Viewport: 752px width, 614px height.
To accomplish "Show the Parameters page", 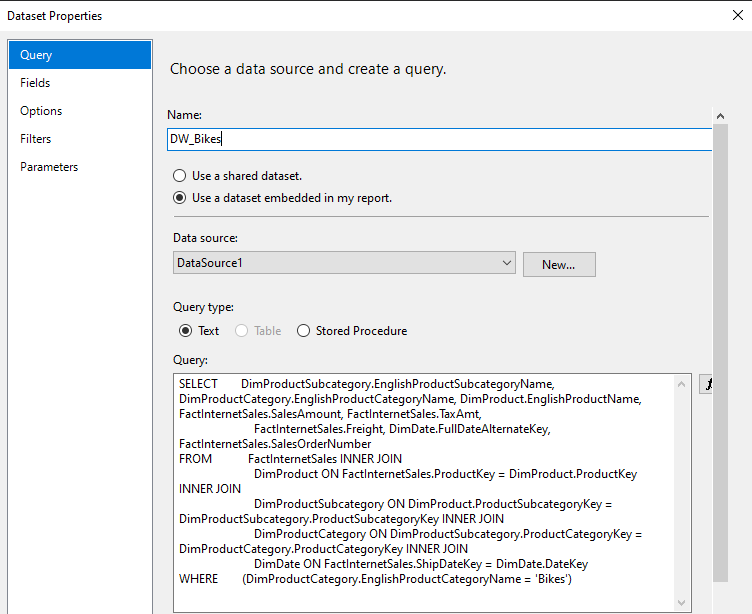I will pos(49,167).
